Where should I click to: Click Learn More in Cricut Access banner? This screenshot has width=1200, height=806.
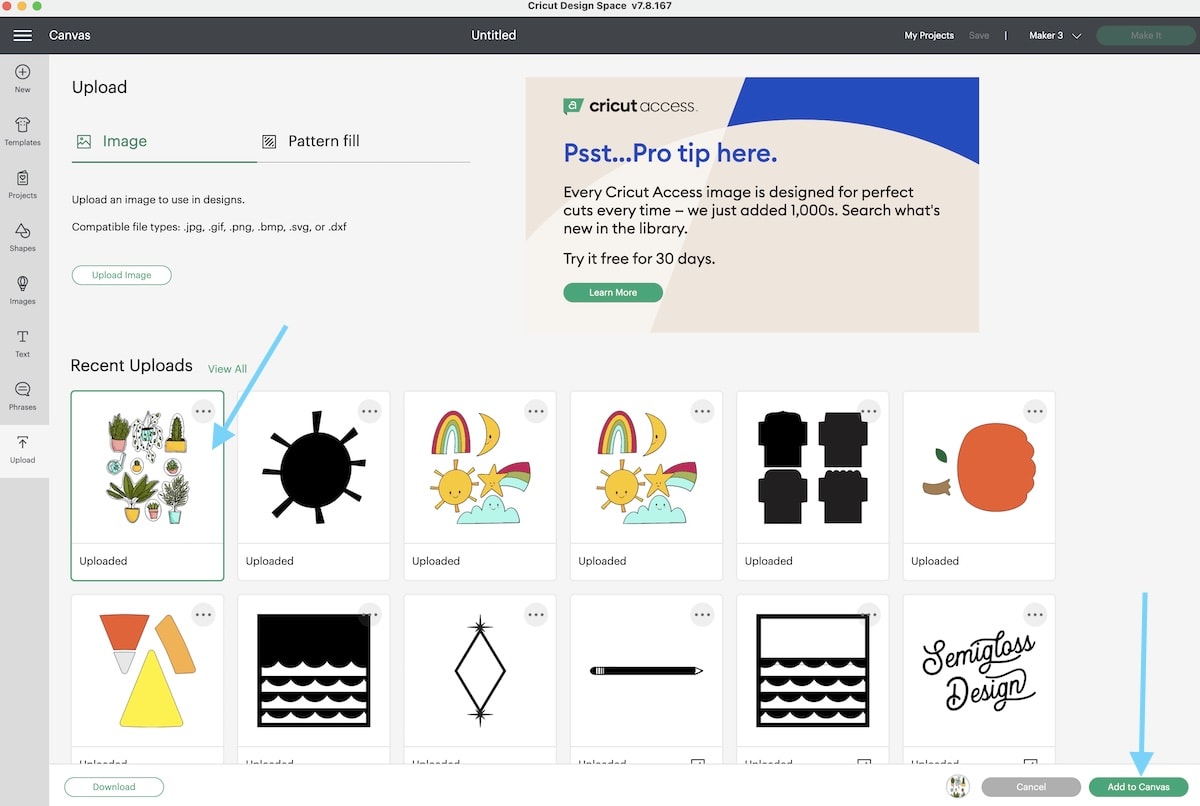pyautogui.click(x=613, y=292)
